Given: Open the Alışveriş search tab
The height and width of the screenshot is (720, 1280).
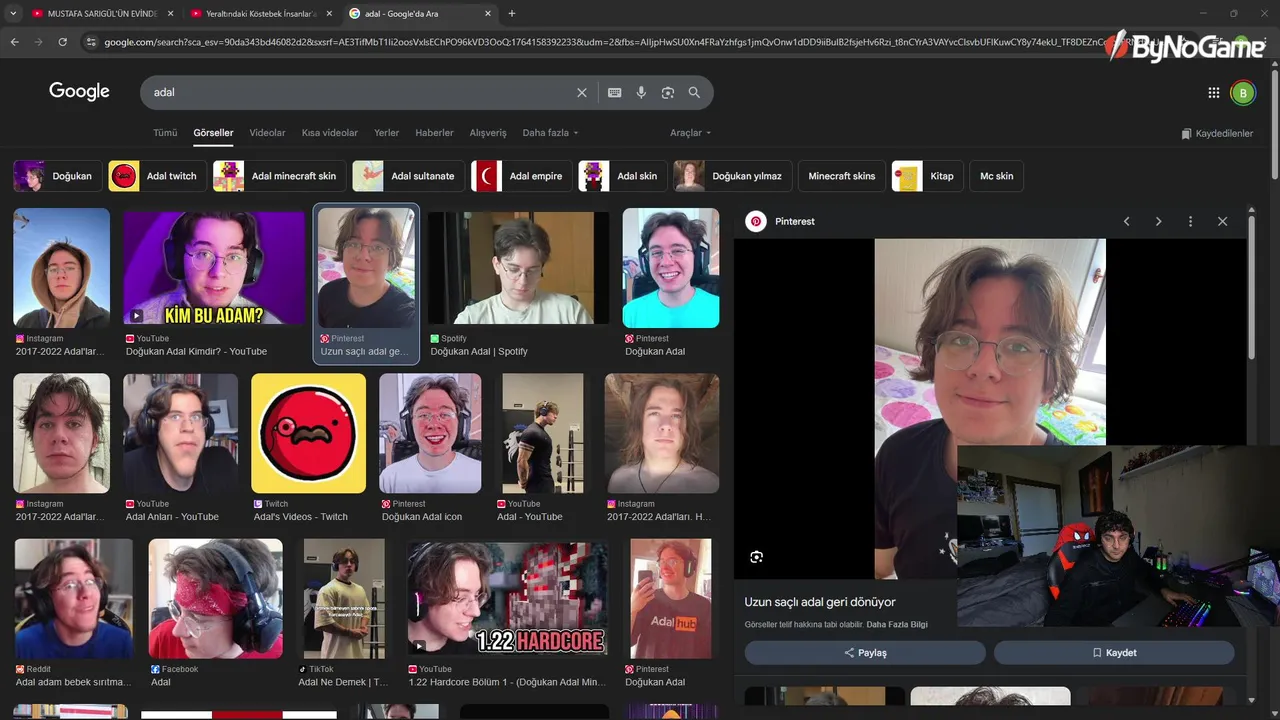Looking at the screenshot, I should (x=488, y=133).
